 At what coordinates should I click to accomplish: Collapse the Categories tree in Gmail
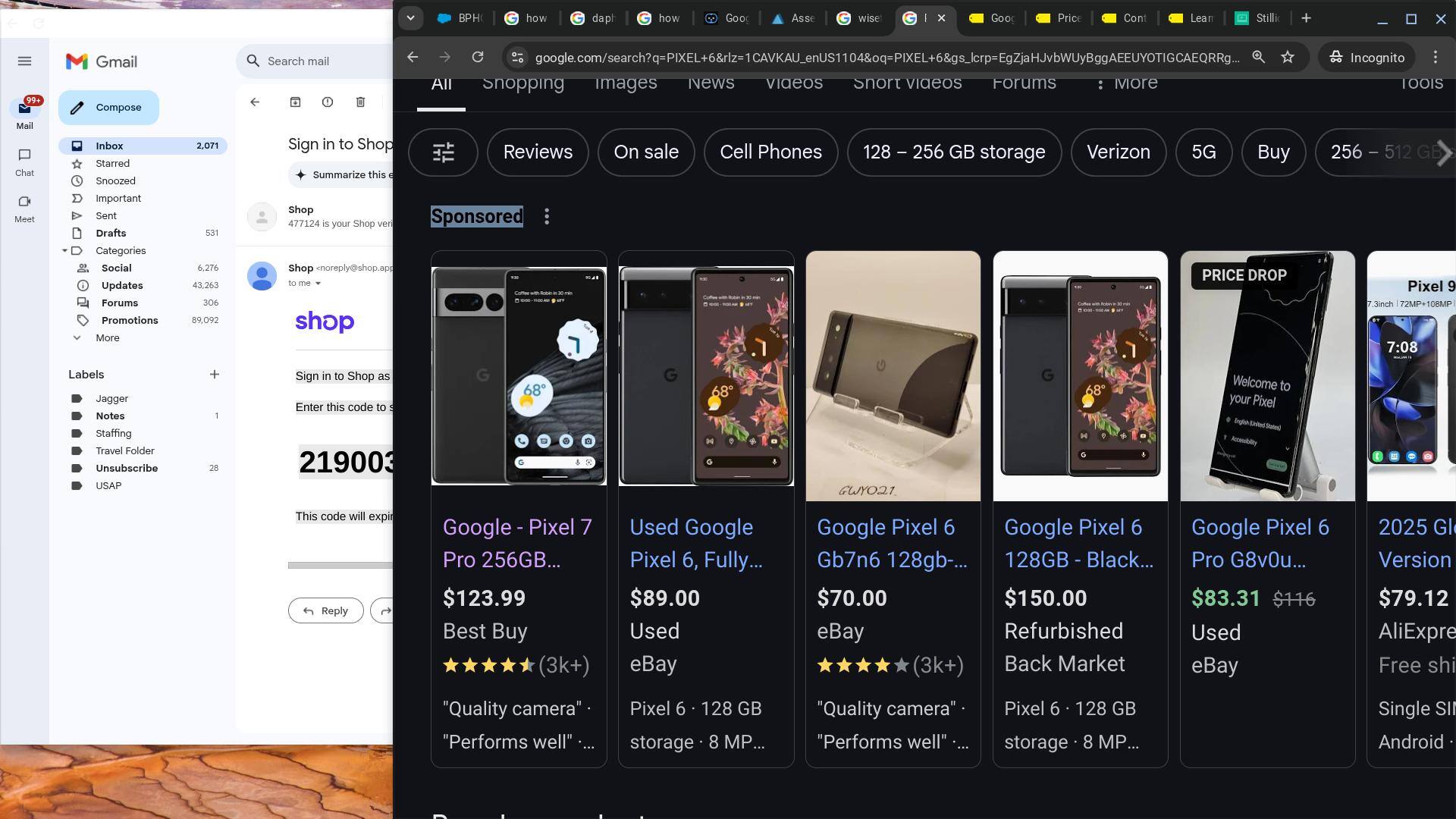[65, 251]
